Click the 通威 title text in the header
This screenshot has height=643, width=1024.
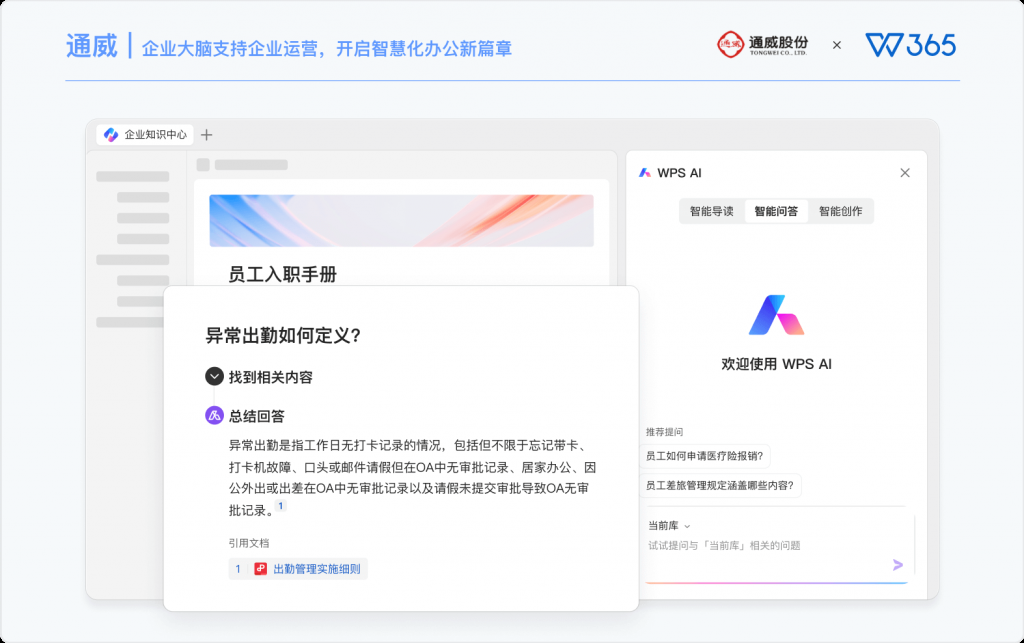[x=91, y=46]
